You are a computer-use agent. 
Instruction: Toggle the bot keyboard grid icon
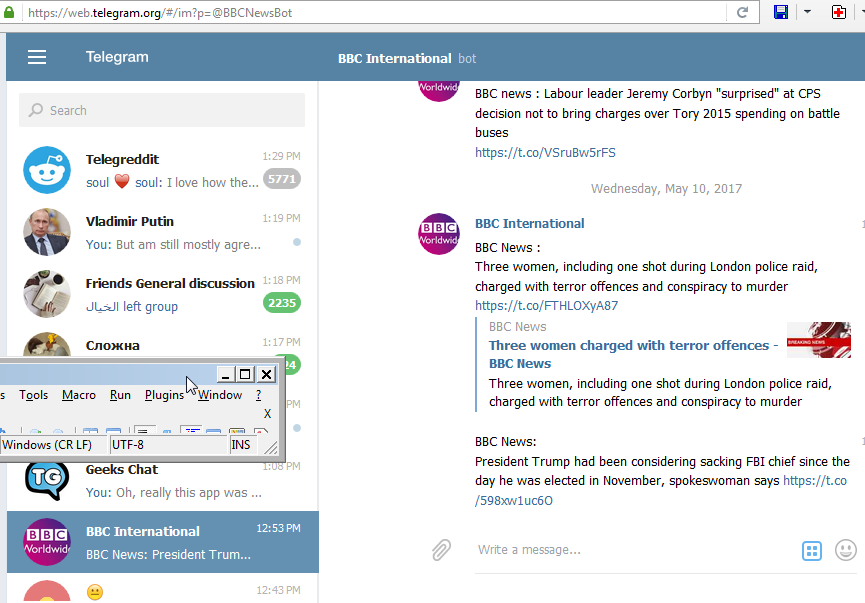811,551
